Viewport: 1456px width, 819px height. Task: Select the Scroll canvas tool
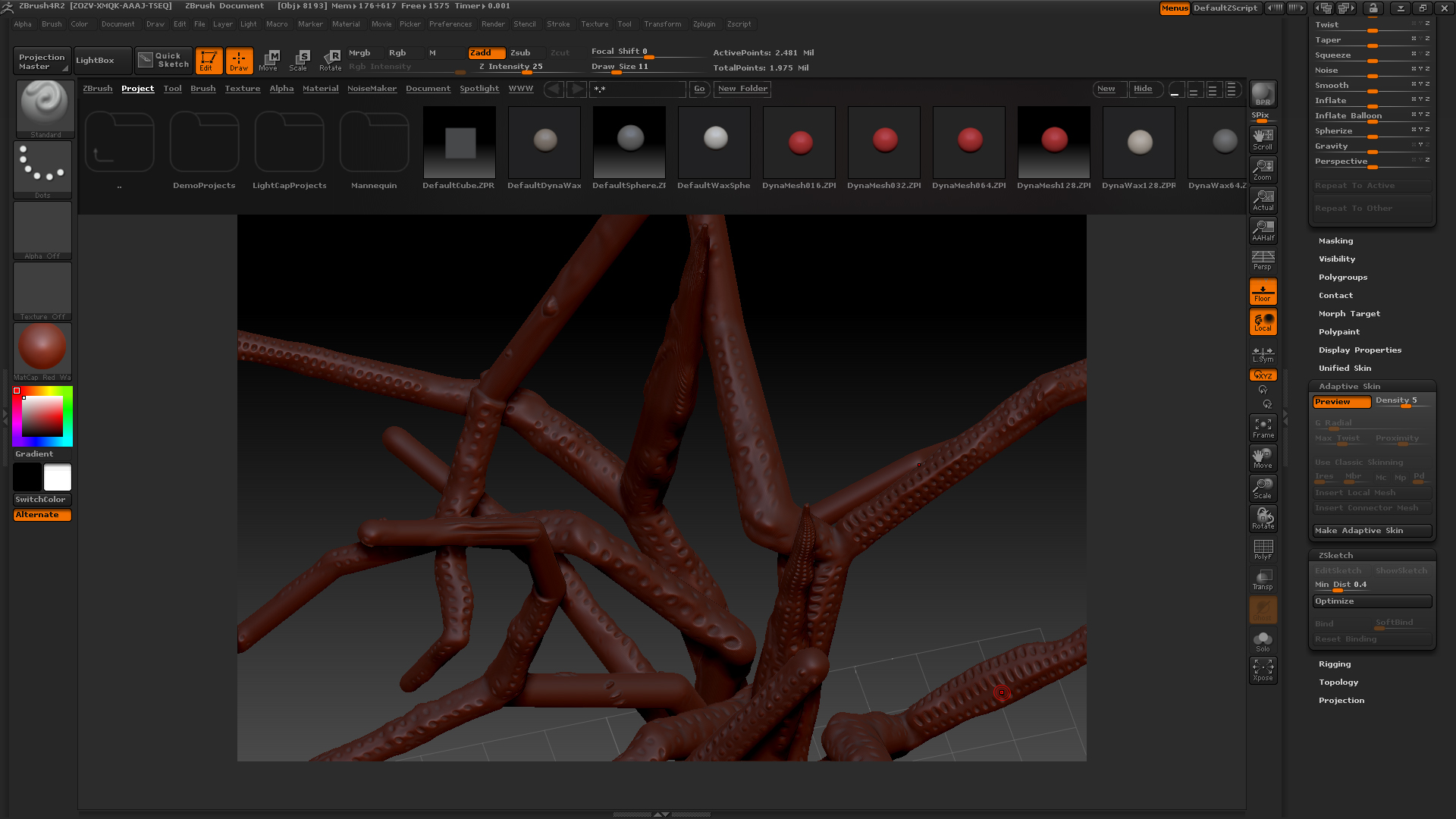pos(1263,140)
